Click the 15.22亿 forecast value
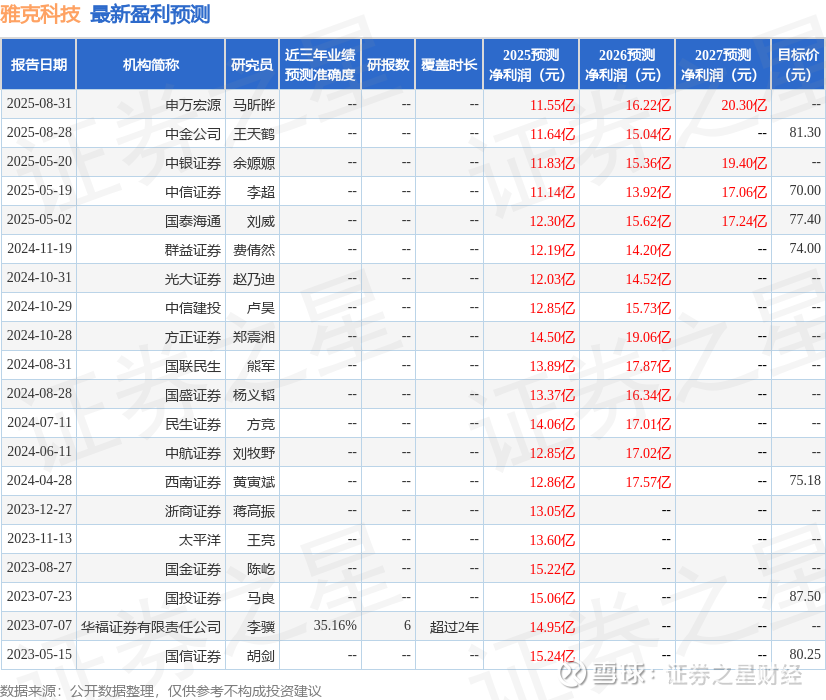The image size is (826, 700). coord(552,569)
